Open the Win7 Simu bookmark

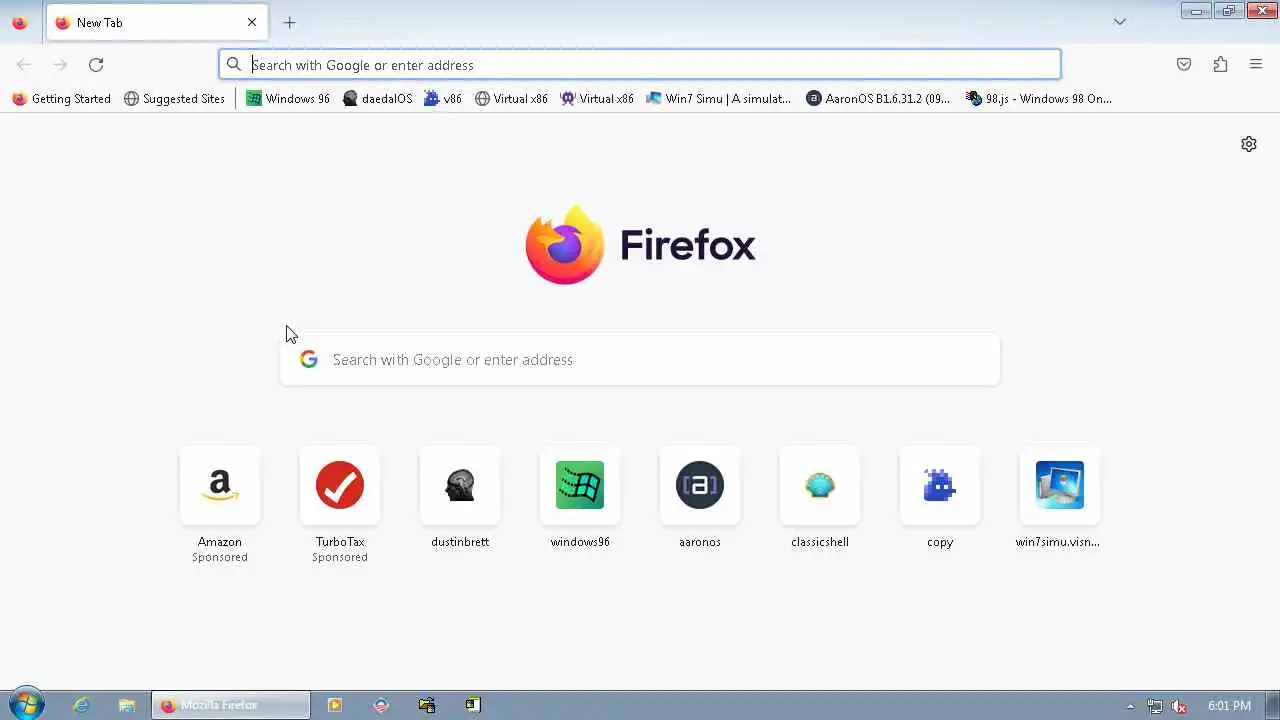pos(718,99)
